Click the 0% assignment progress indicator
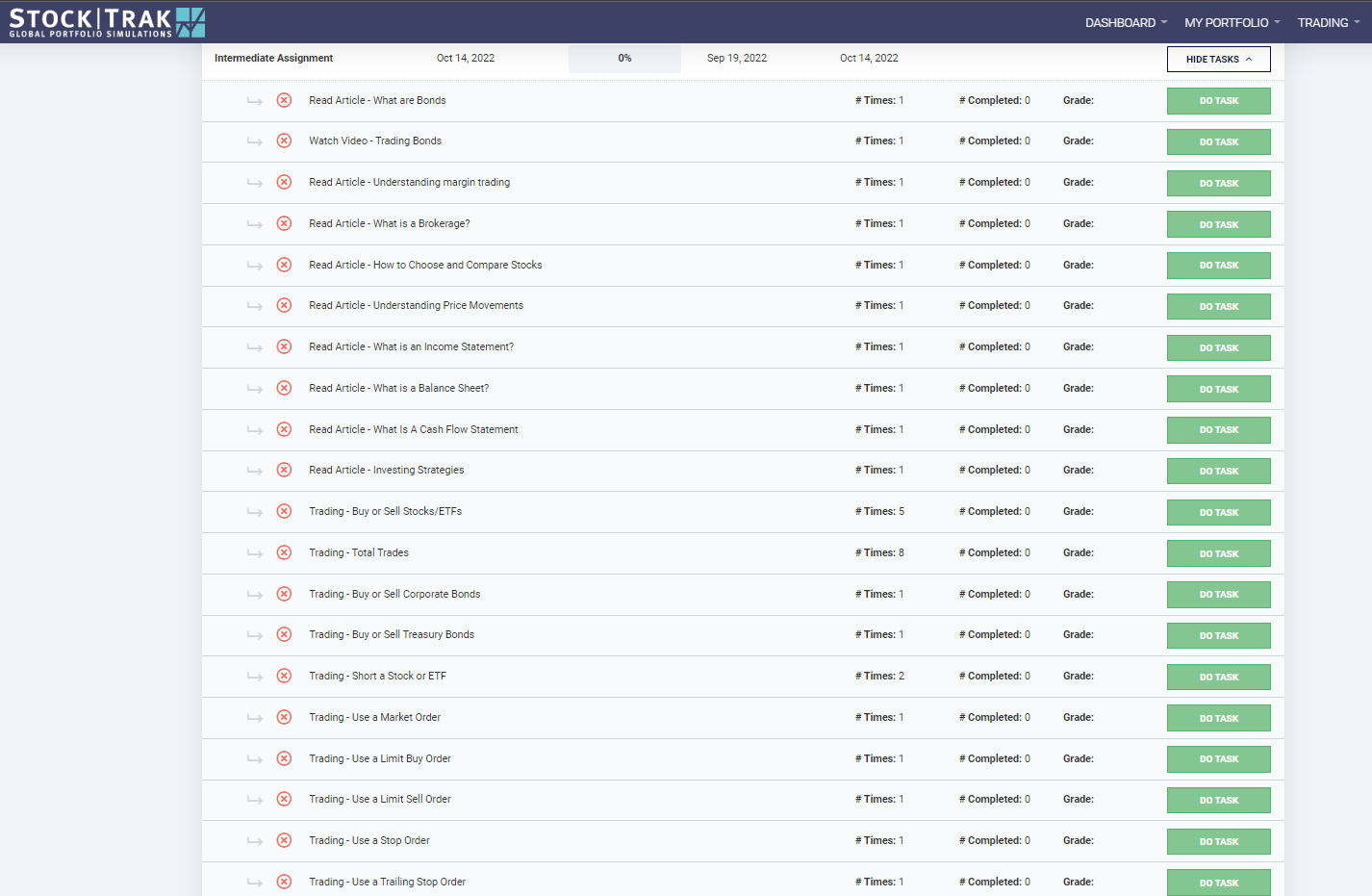1372x896 pixels. 624,58
